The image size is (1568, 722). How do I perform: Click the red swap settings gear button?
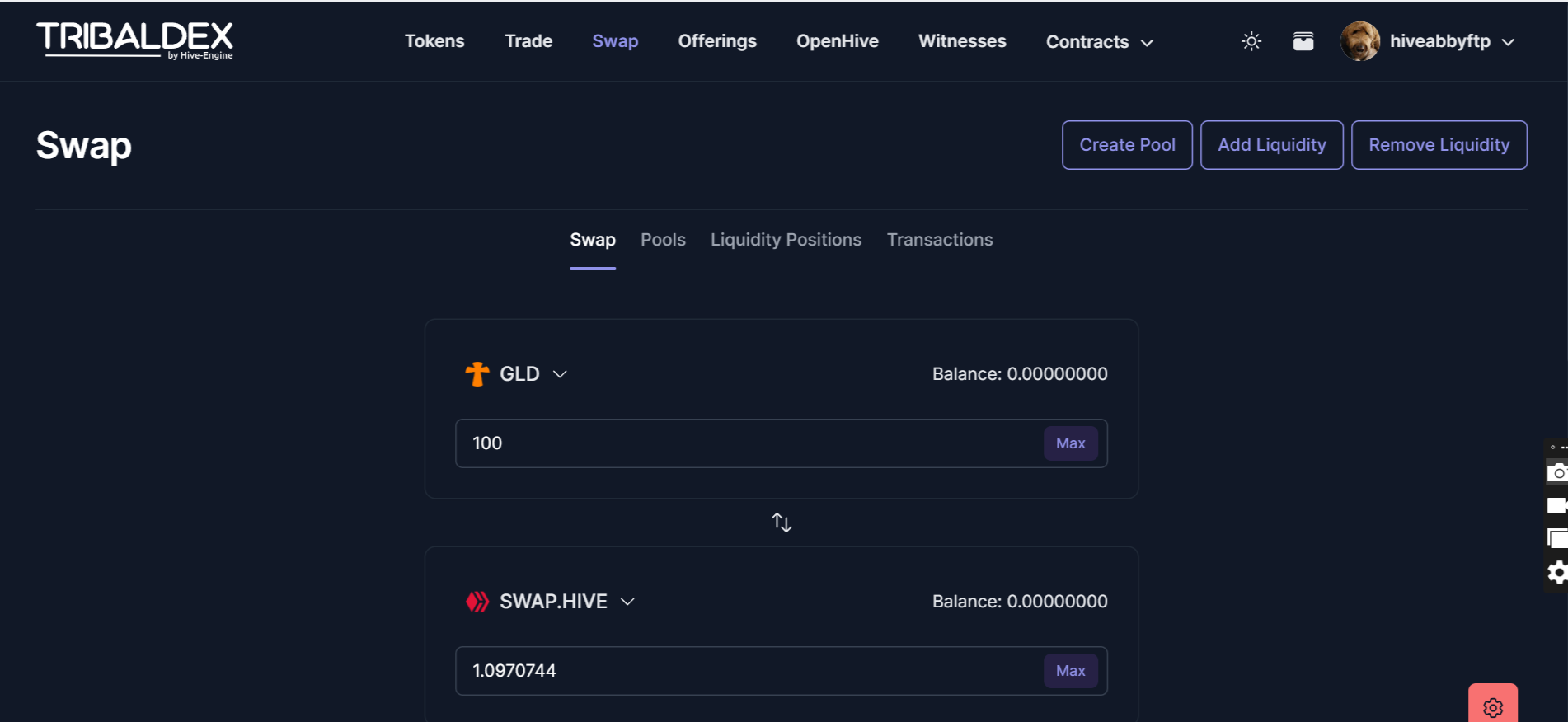coord(1492,706)
